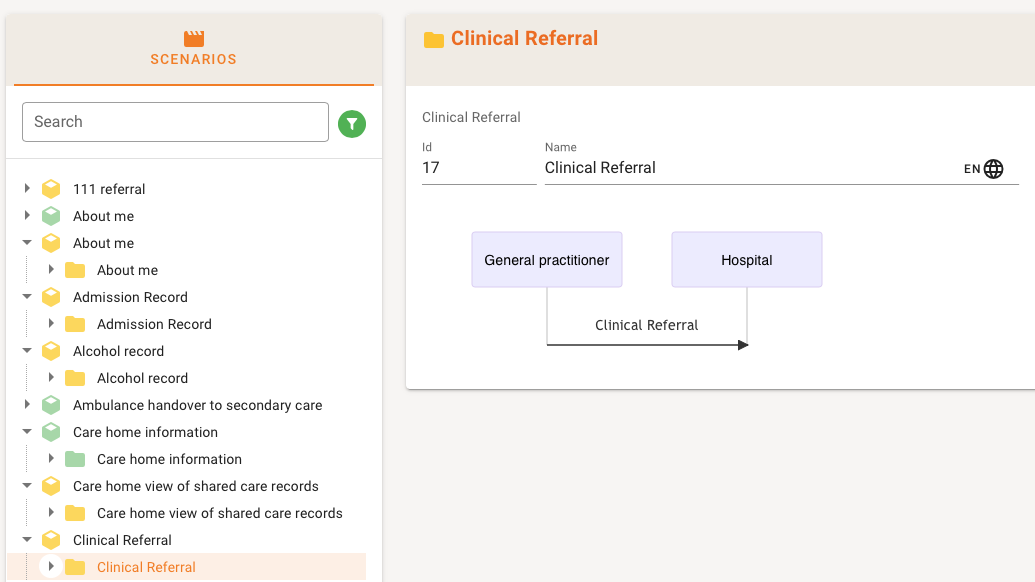Click the Hospital diagram box

[x=747, y=260]
